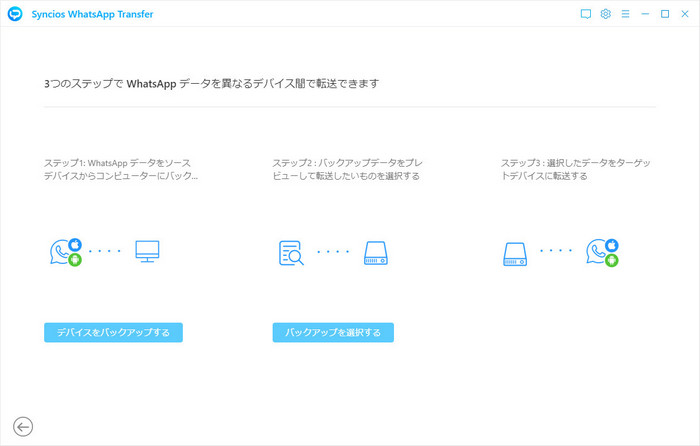Click the ステップ3 description text
The height and width of the screenshot is (446, 700).
575,169
